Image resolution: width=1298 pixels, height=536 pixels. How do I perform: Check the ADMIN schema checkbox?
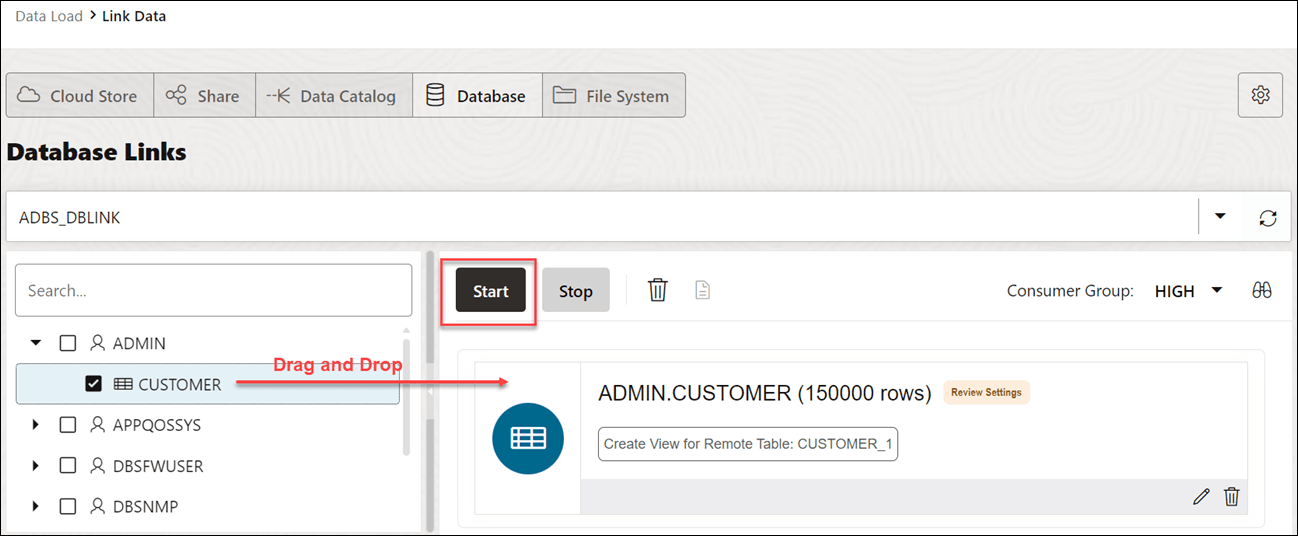pyautogui.click(x=68, y=343)
